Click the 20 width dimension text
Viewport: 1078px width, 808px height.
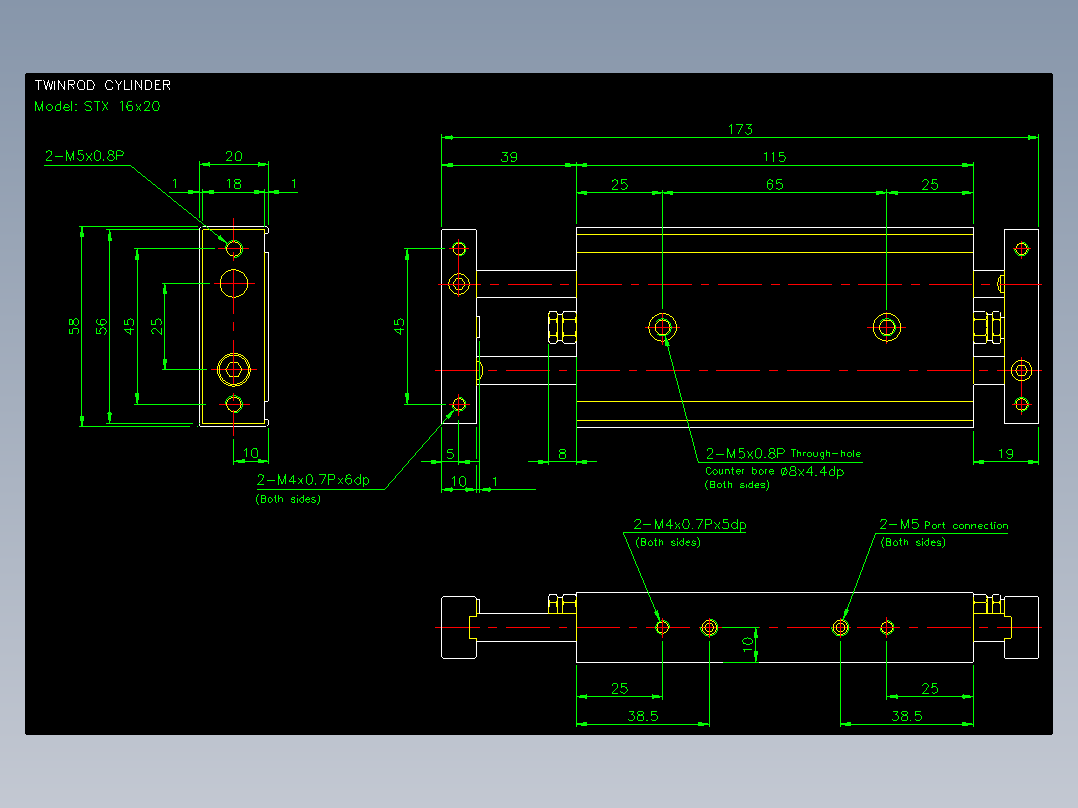(x=234, y=156)
